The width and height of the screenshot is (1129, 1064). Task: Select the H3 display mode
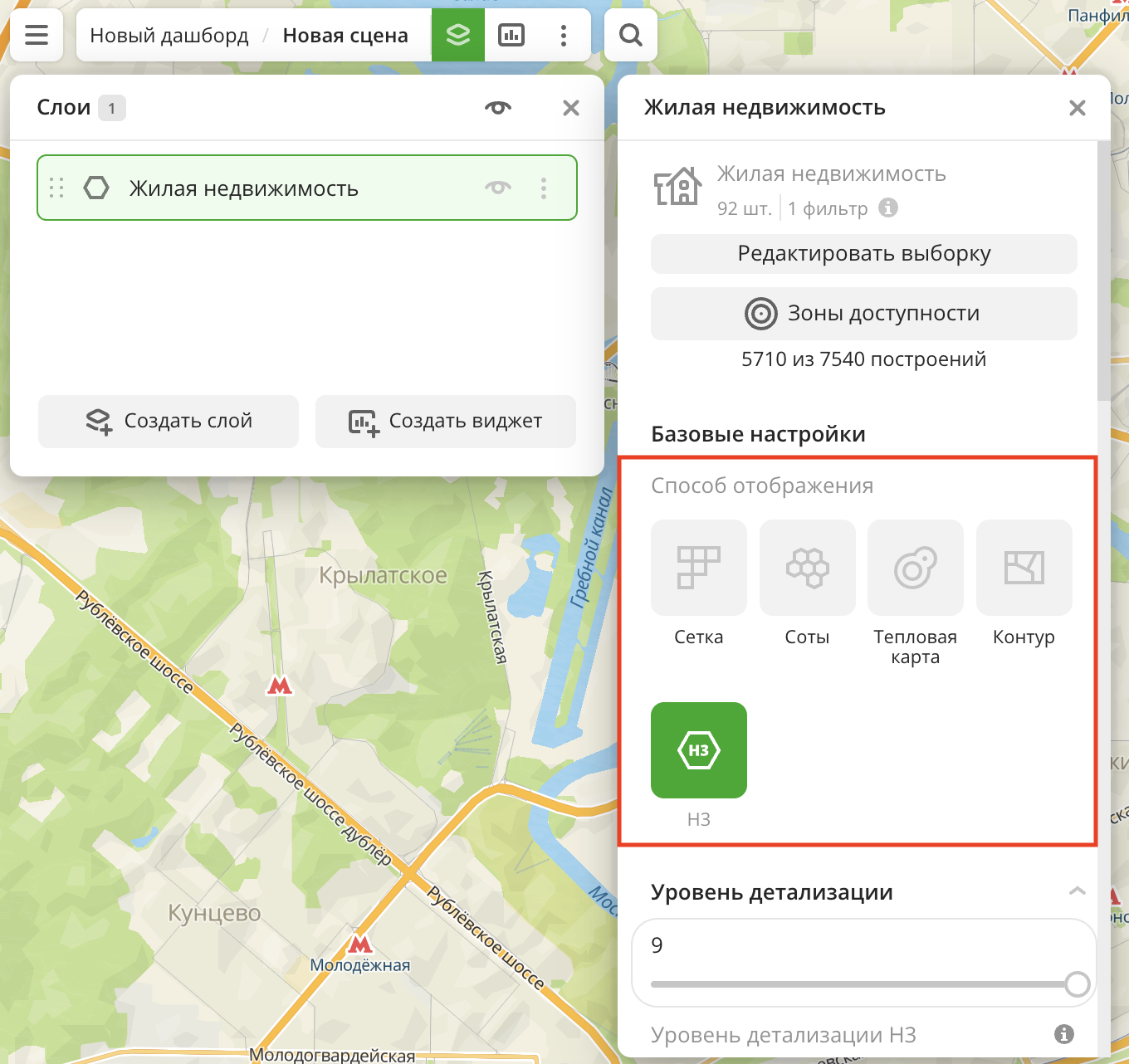[x=698, y=750]
